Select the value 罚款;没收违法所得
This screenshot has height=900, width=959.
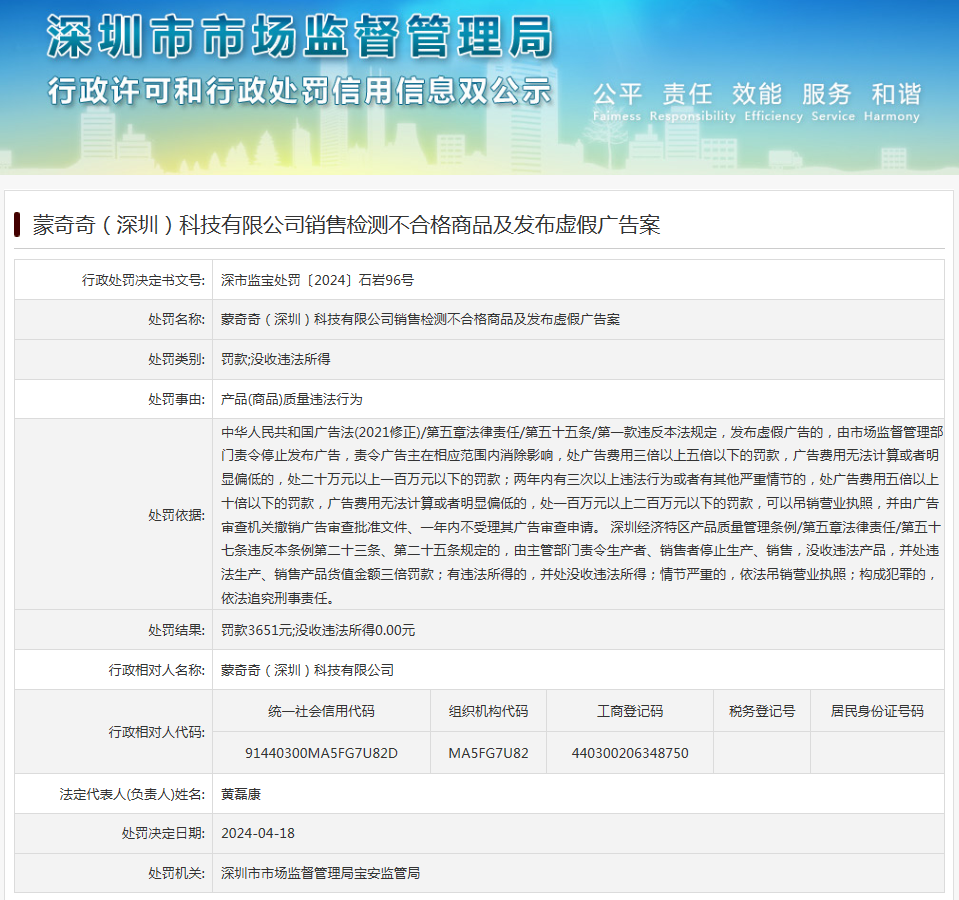pyautogui.click(x=275, y=359)
